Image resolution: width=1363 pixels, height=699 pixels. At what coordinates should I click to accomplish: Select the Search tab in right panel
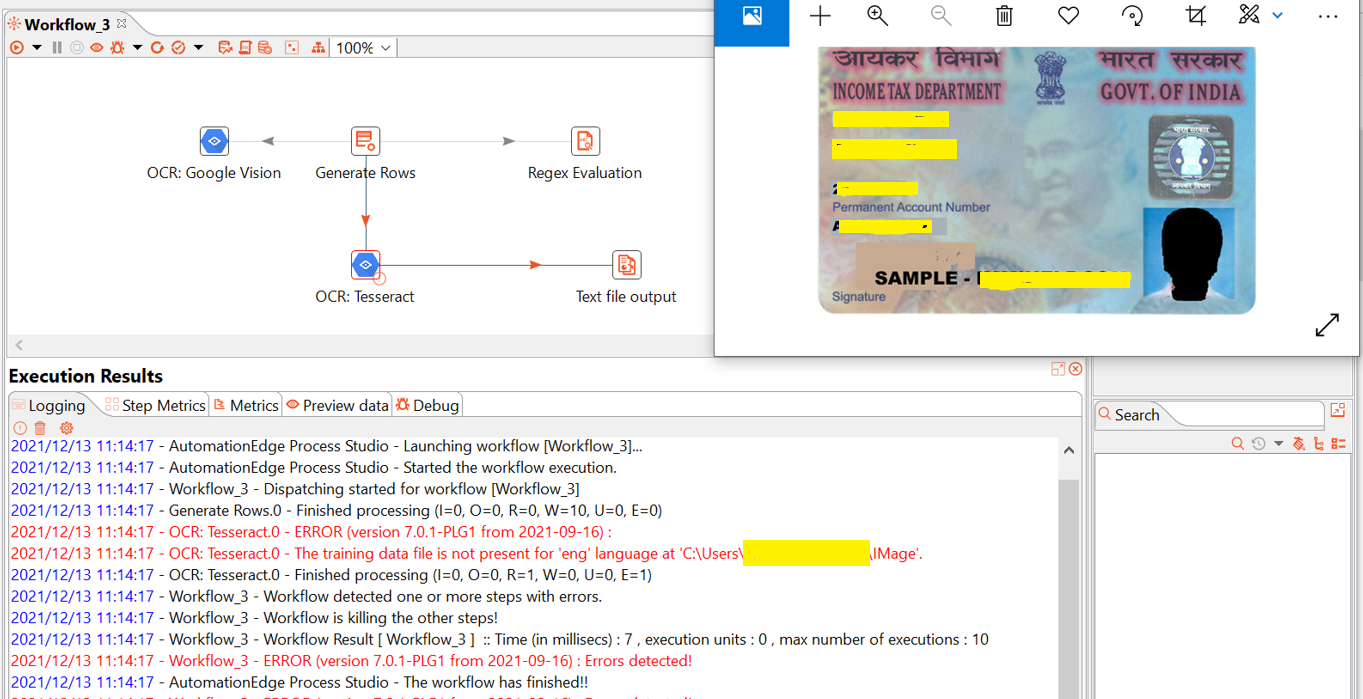pyautogui.click(x=1128, y=415)
